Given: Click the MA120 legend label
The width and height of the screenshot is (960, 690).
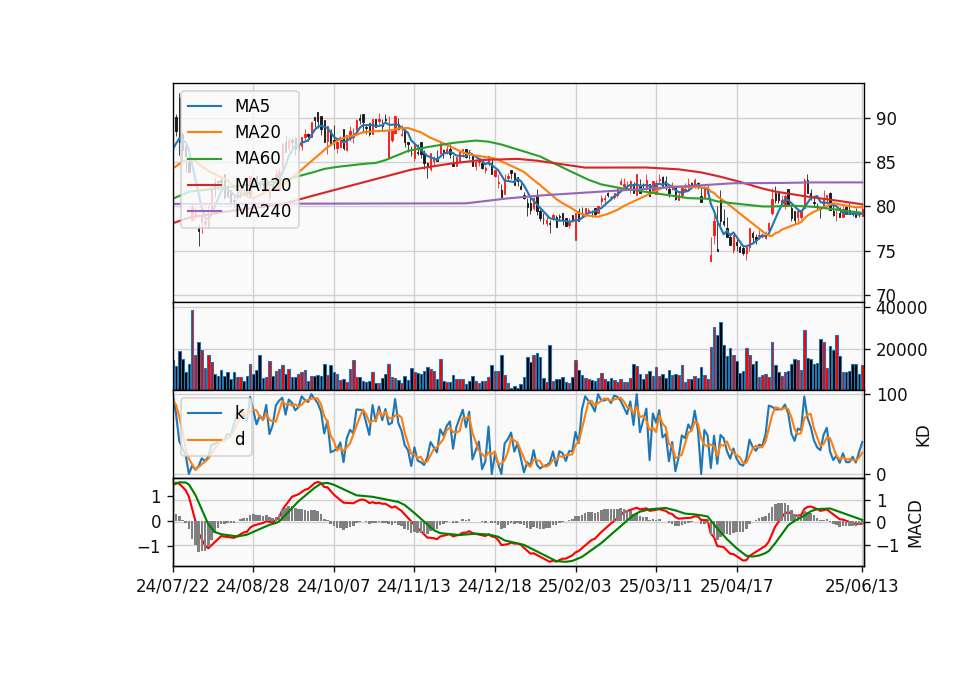Looking at the screenshot, I should (263, 185).
